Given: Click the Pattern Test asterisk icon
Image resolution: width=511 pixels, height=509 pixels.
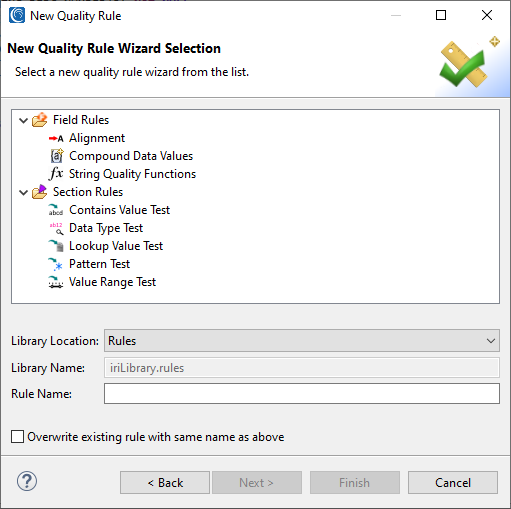Looking at the screenshot, I should pos(56,264).
